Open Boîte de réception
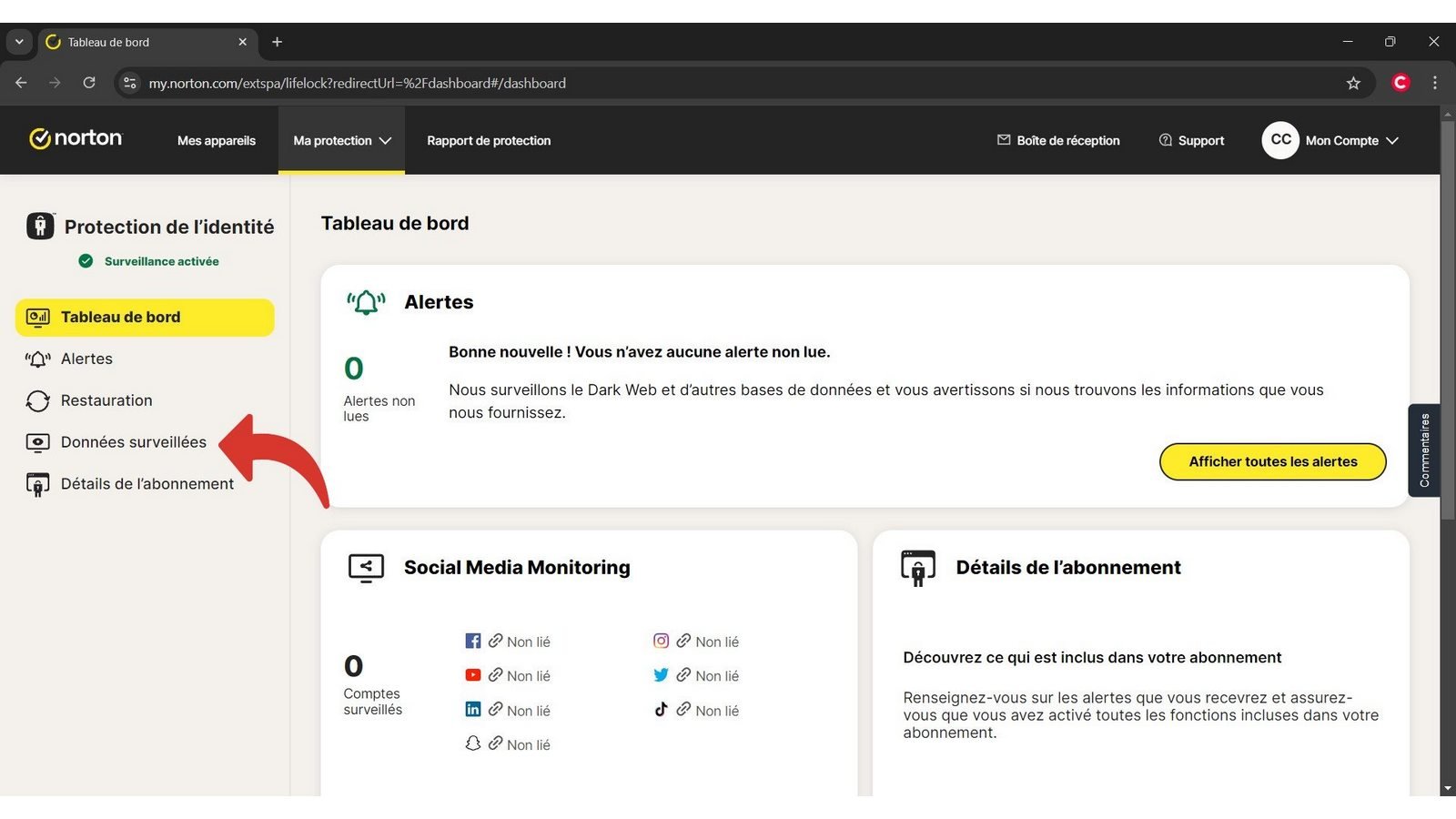Viewport: 1456px width, 819px height. point(1058,141)
